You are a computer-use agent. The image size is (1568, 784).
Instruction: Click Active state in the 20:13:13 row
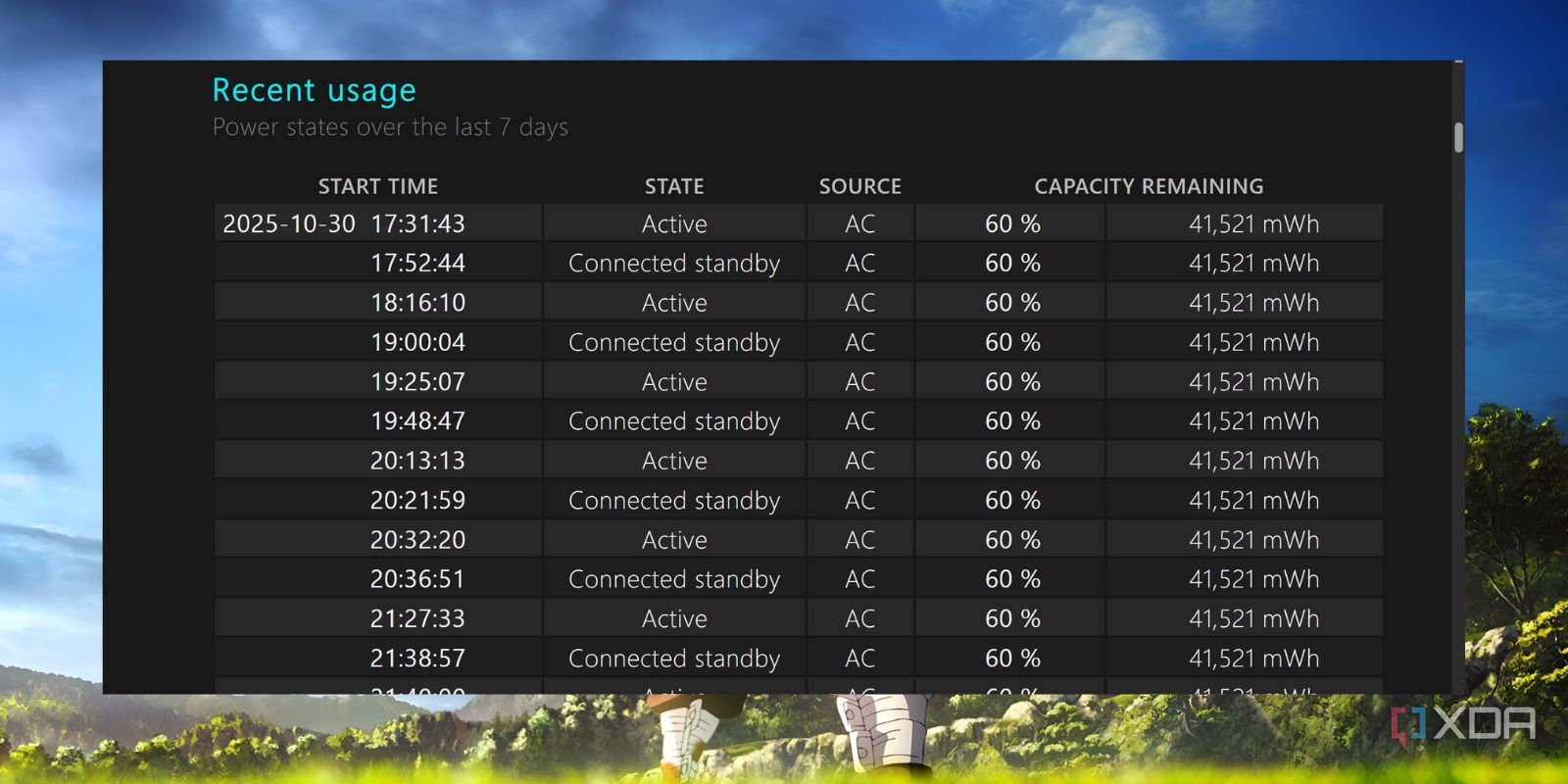coord(674,461)
